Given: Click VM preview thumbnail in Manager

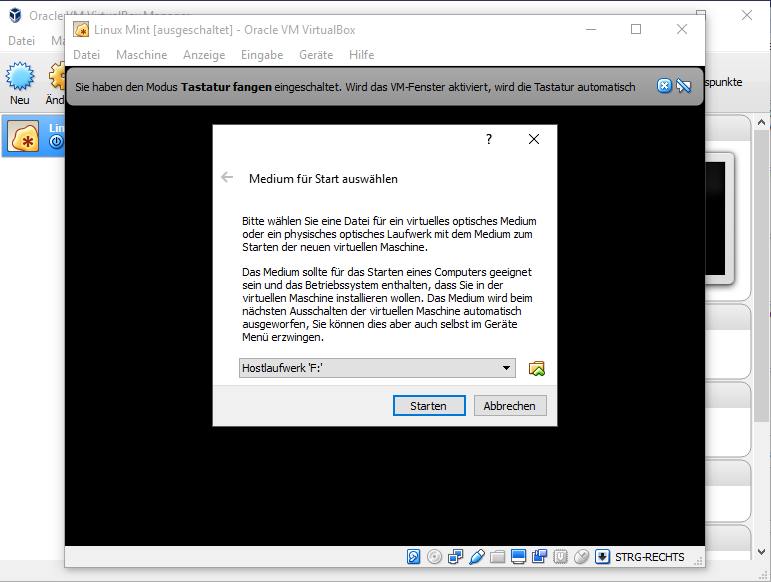Looking at the screenshot, I should click(719, 219).
